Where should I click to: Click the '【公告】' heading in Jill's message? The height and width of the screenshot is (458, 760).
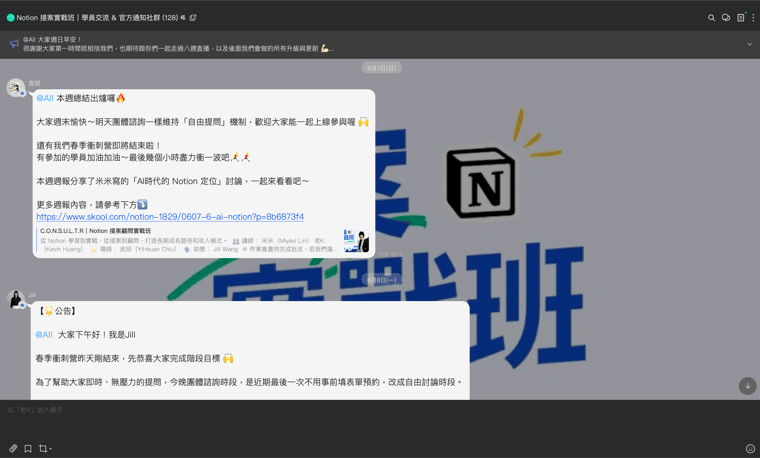point(57,311)
